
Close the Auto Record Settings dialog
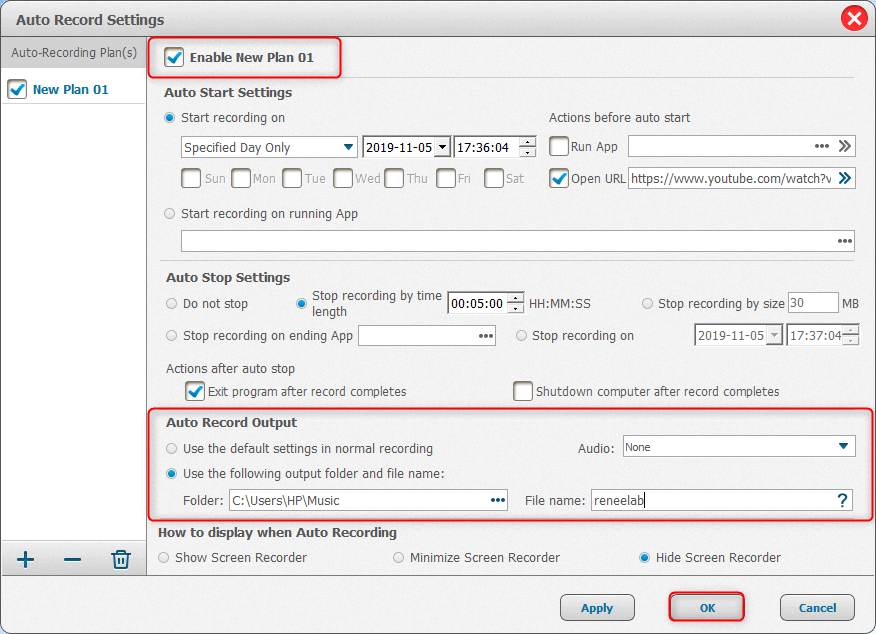(x=854, y=19)
